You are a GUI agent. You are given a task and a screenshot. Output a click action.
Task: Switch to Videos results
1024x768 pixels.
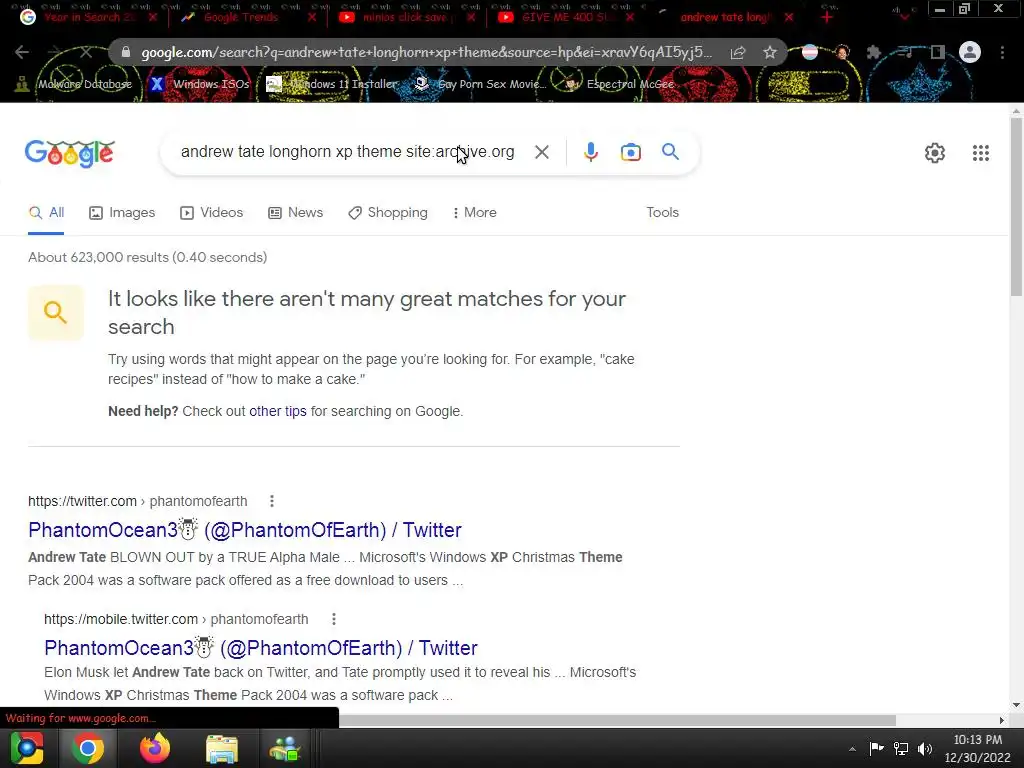point(212,212)
